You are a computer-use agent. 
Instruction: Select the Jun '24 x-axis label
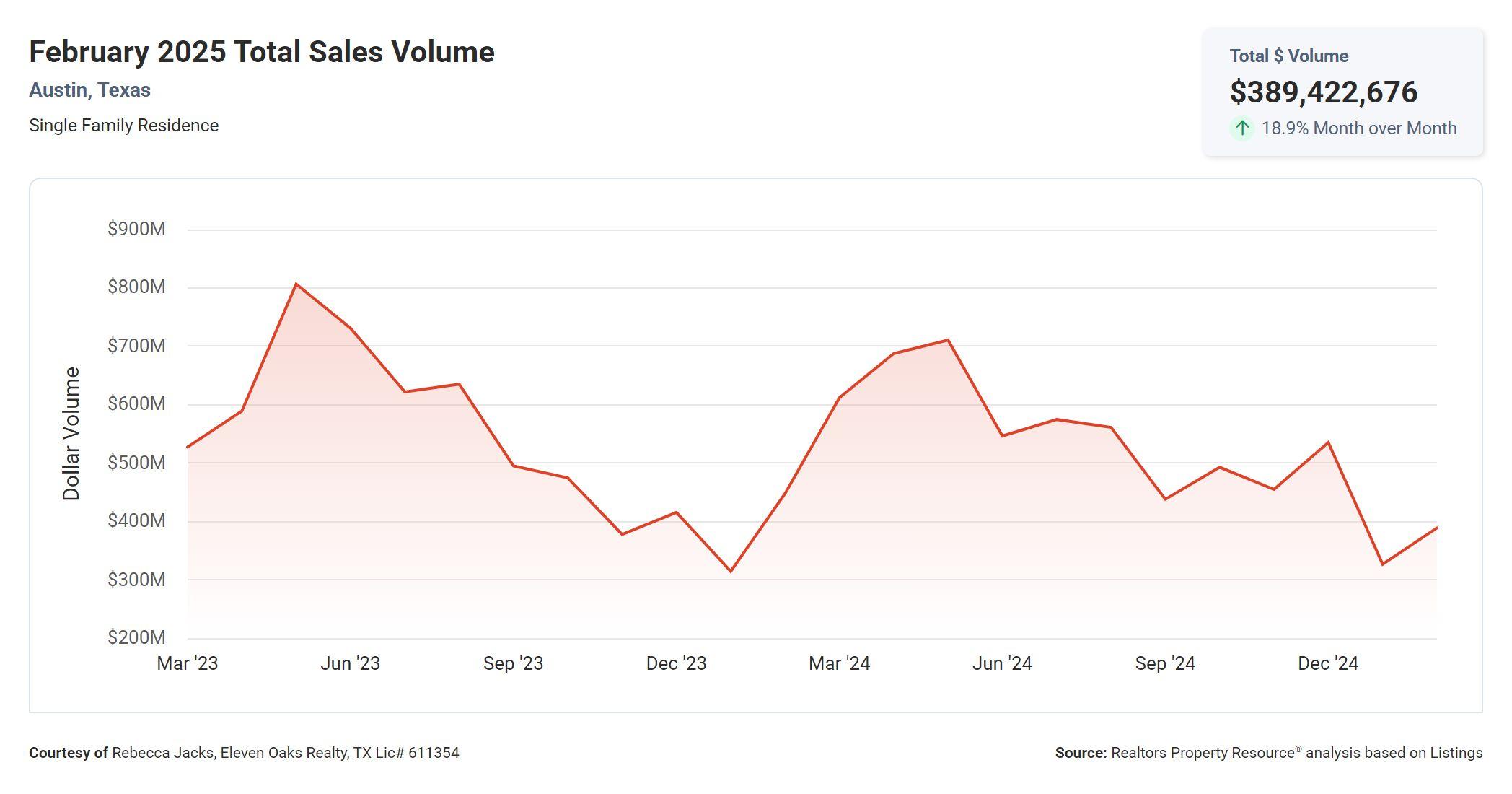[x=1002, y=663]
